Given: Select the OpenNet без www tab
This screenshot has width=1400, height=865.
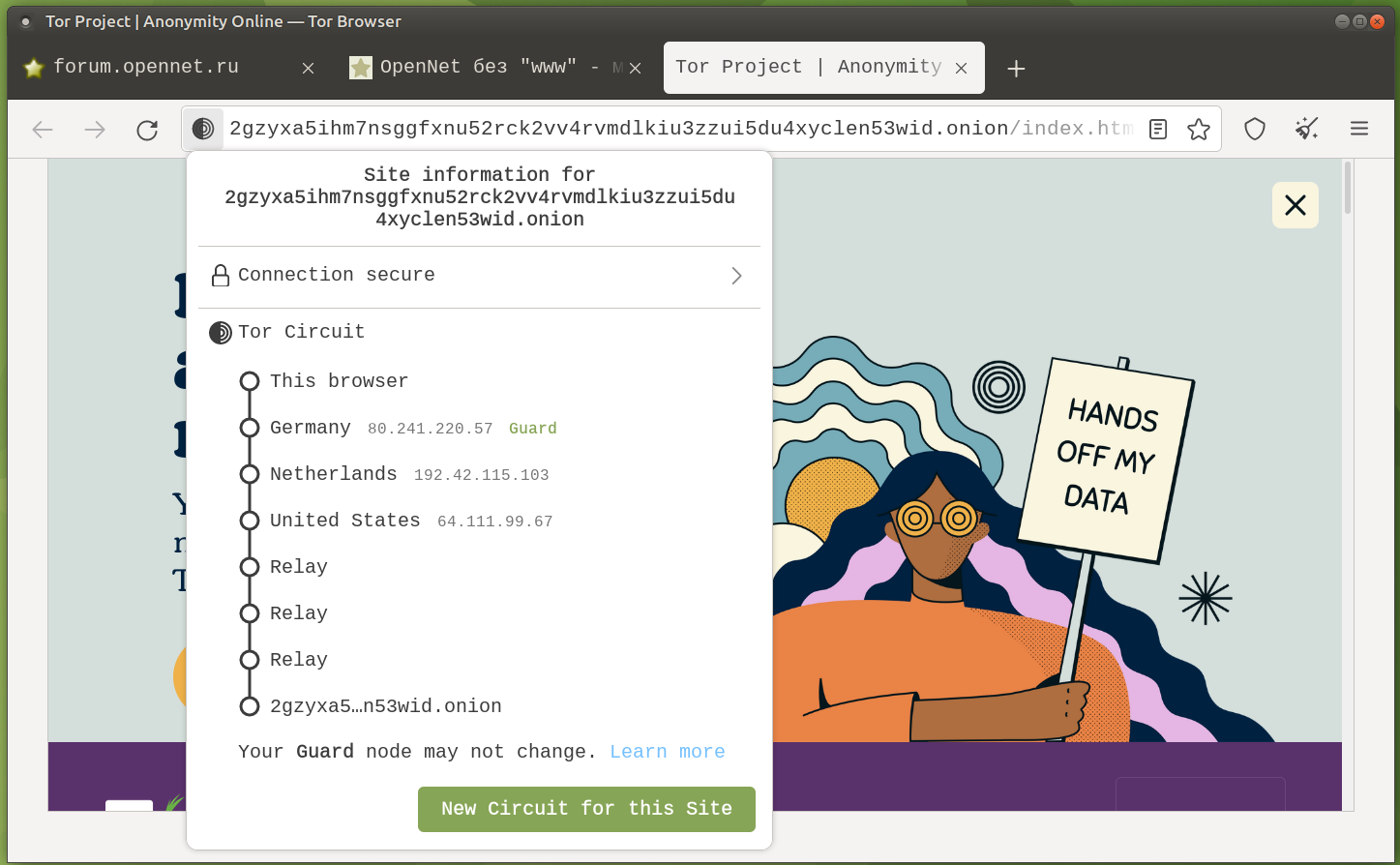Looking at the screenshot, I should click(x=478, y=67).
